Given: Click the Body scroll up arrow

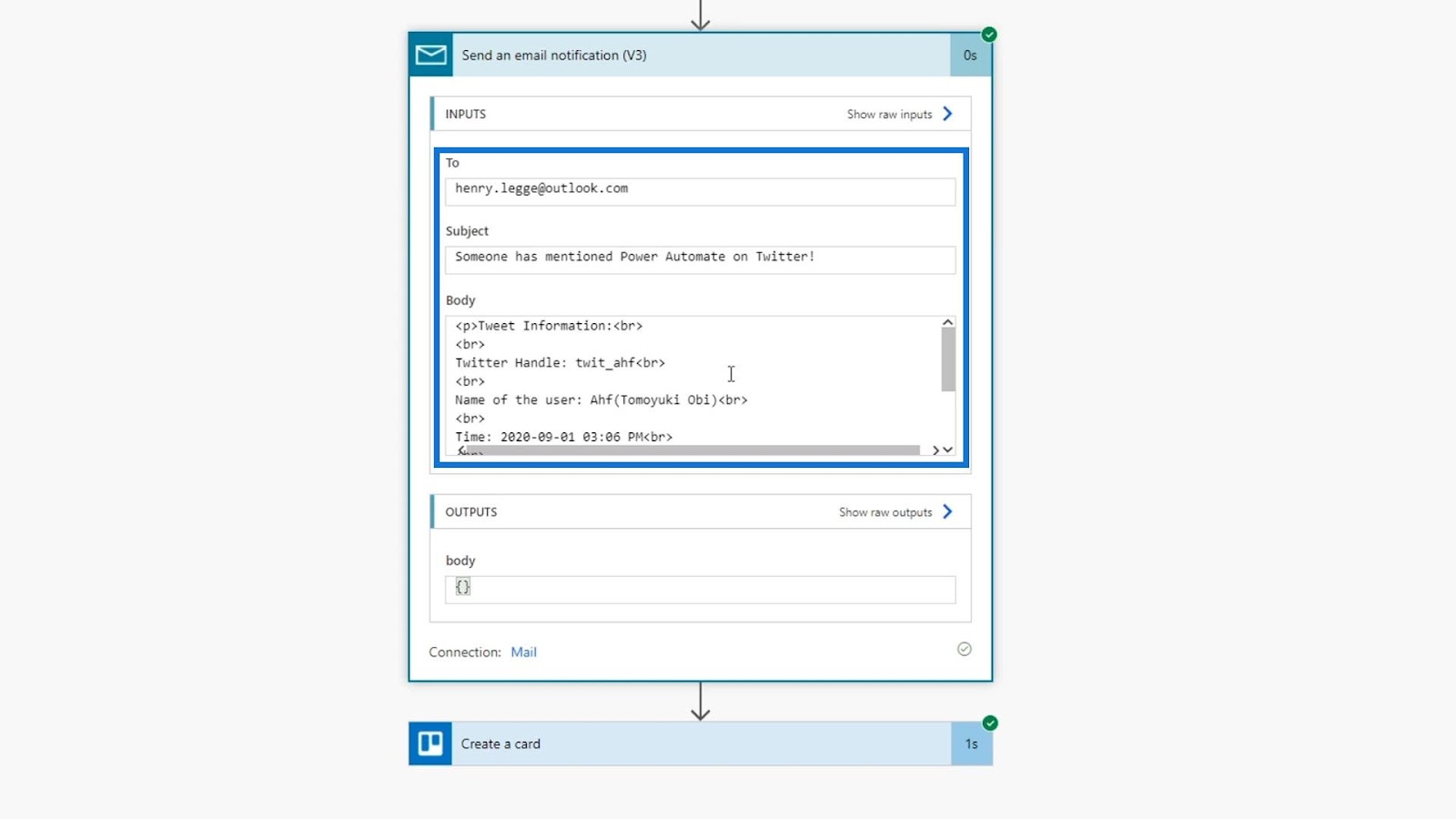Looking at the screenshot, I should click(947, 322).
